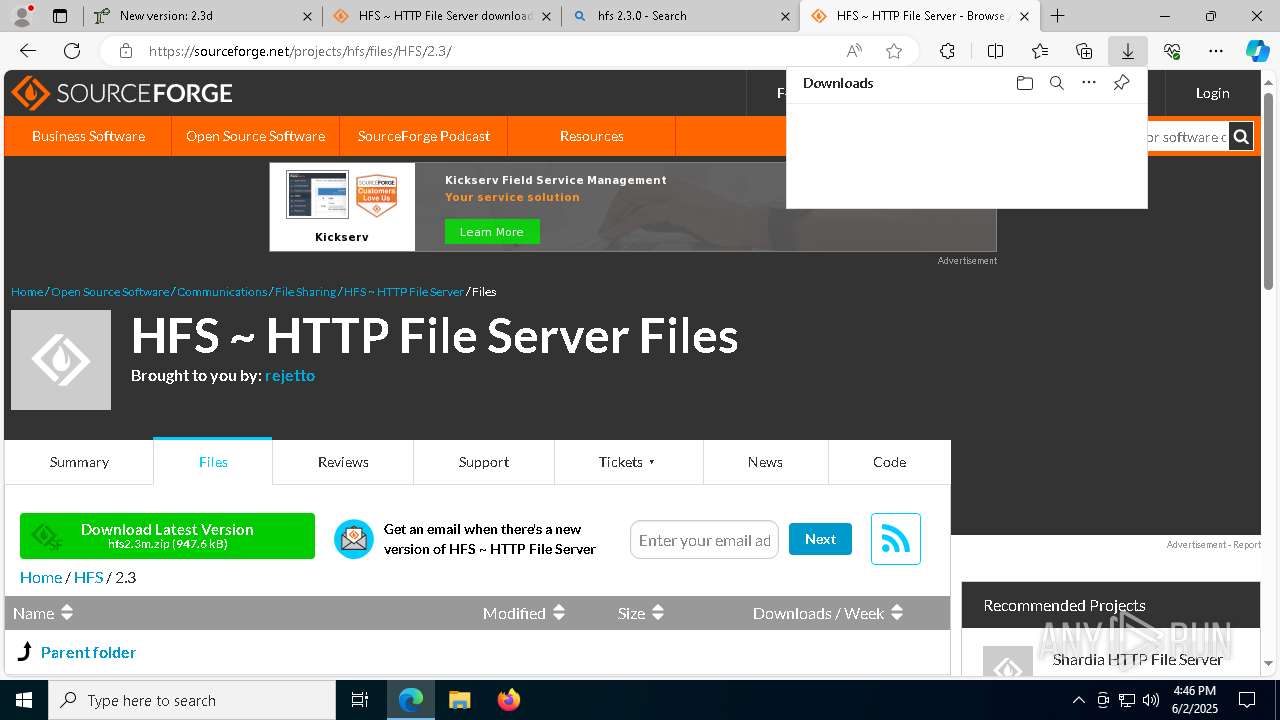Sort files by Size column

point(640,613)
